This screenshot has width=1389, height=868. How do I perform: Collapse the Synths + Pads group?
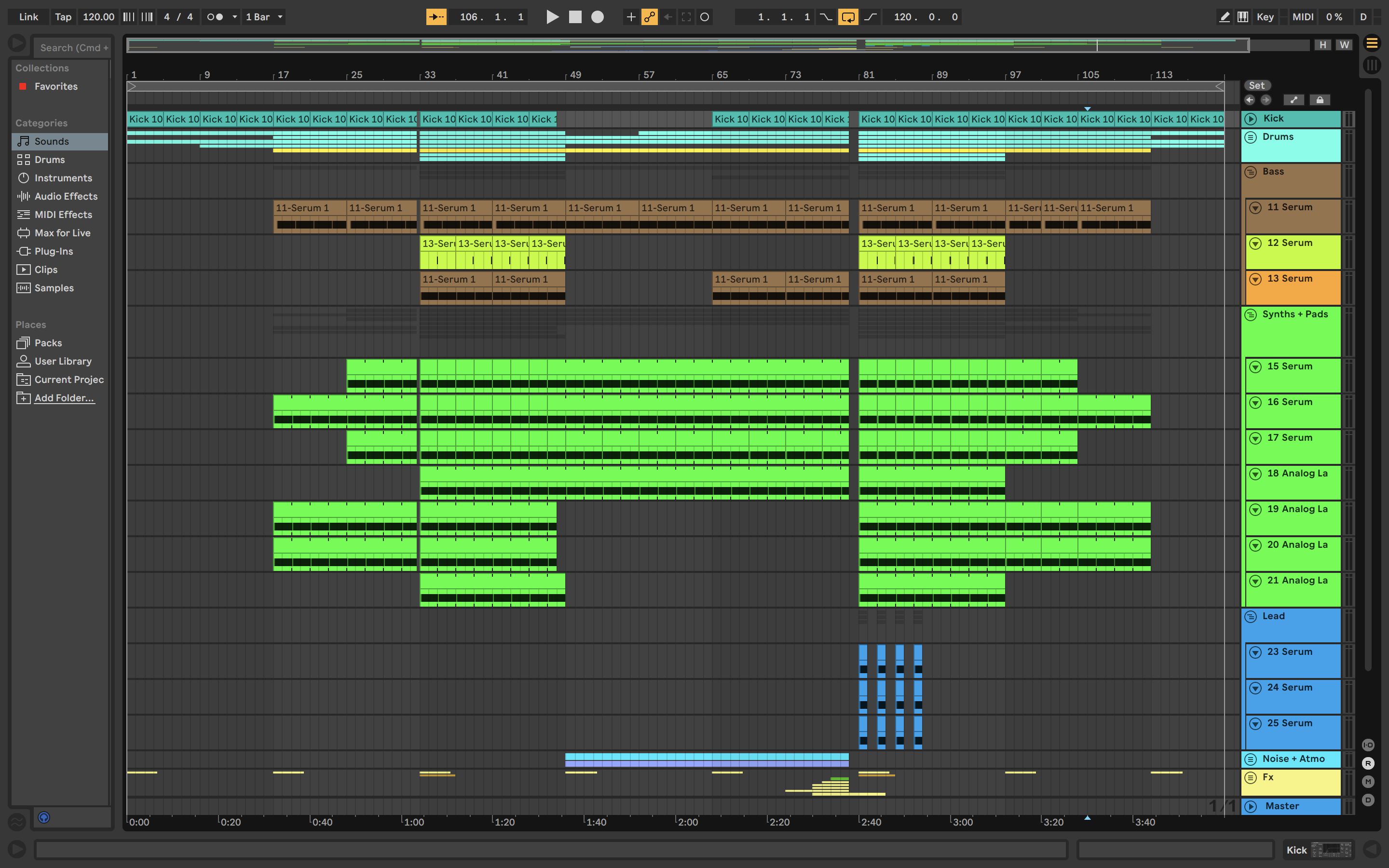pos(1250,314)
